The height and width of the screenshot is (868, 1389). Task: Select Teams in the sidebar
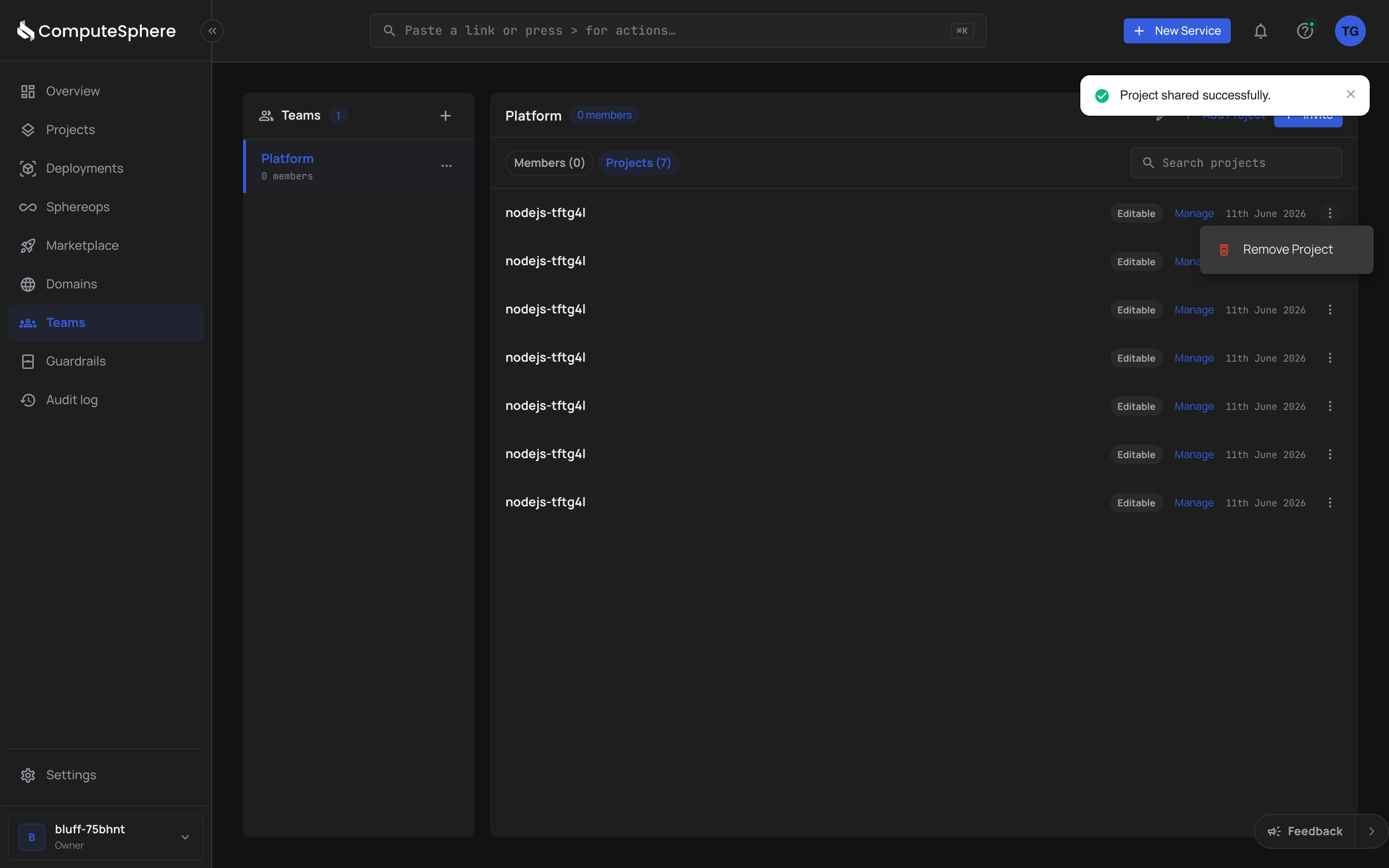106,323
